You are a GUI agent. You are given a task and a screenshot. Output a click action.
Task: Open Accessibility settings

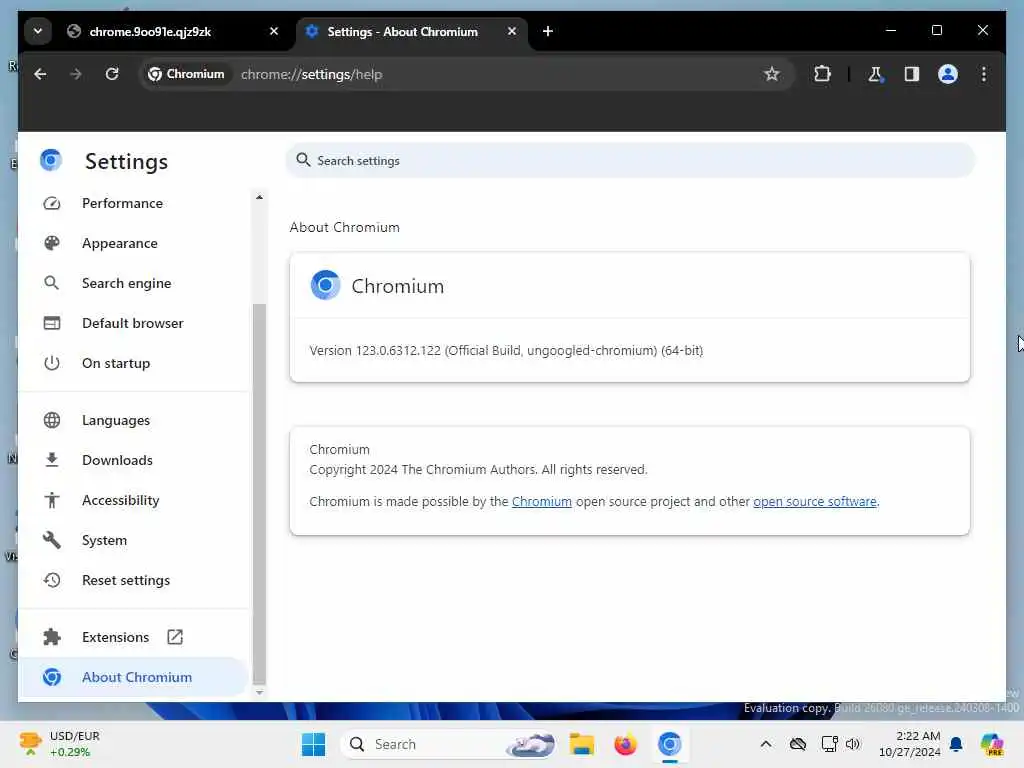tap(134, 500)
